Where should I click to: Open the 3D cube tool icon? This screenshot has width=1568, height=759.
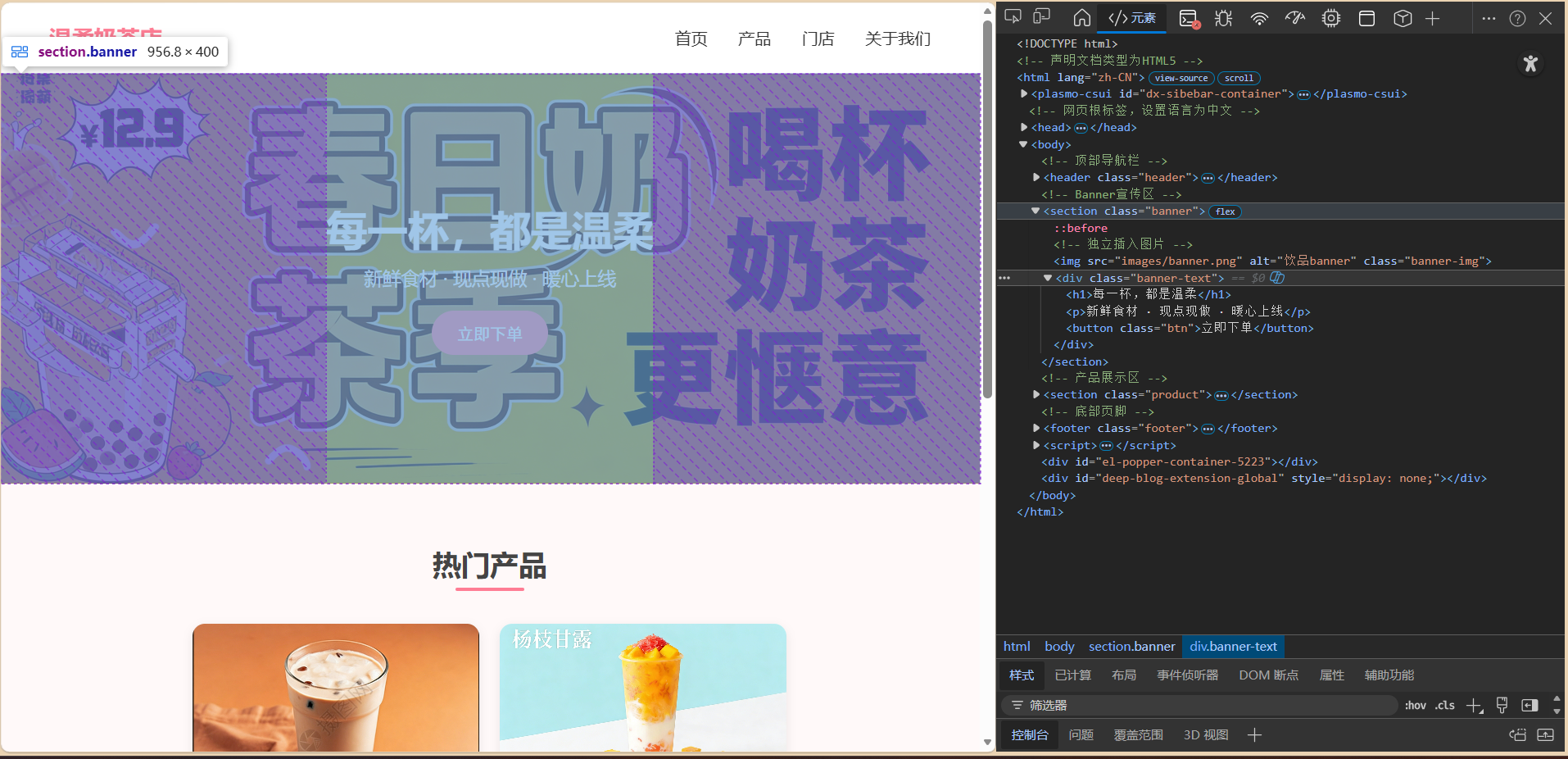[1403, 18]
